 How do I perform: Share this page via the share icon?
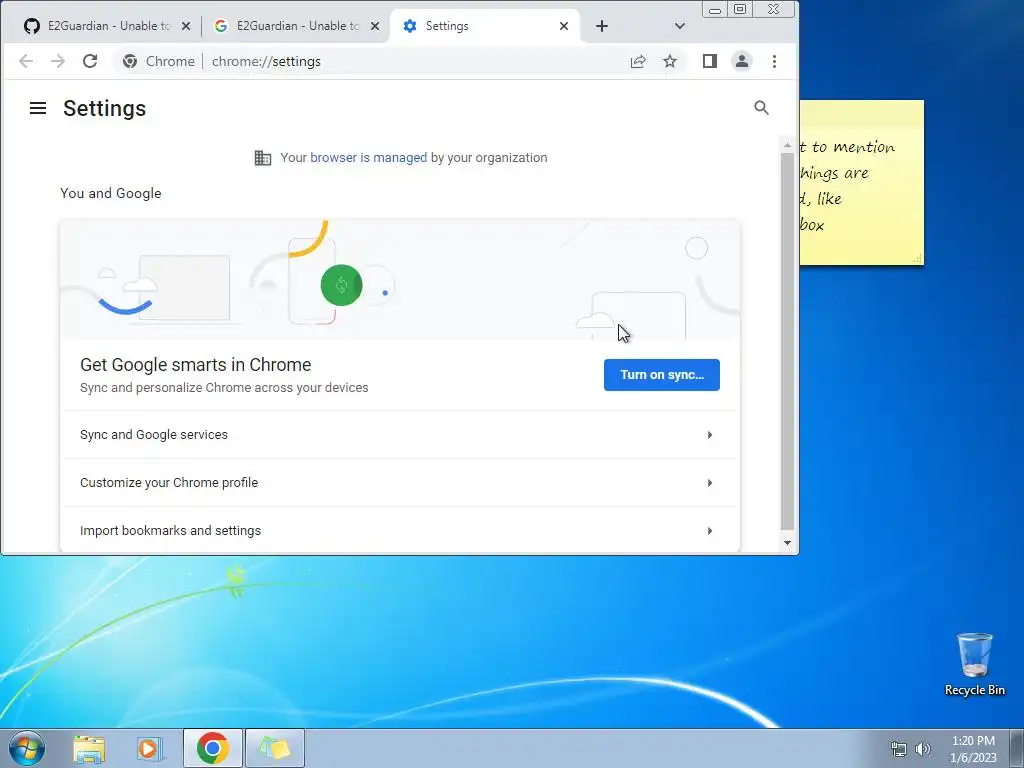pos(638,61)
